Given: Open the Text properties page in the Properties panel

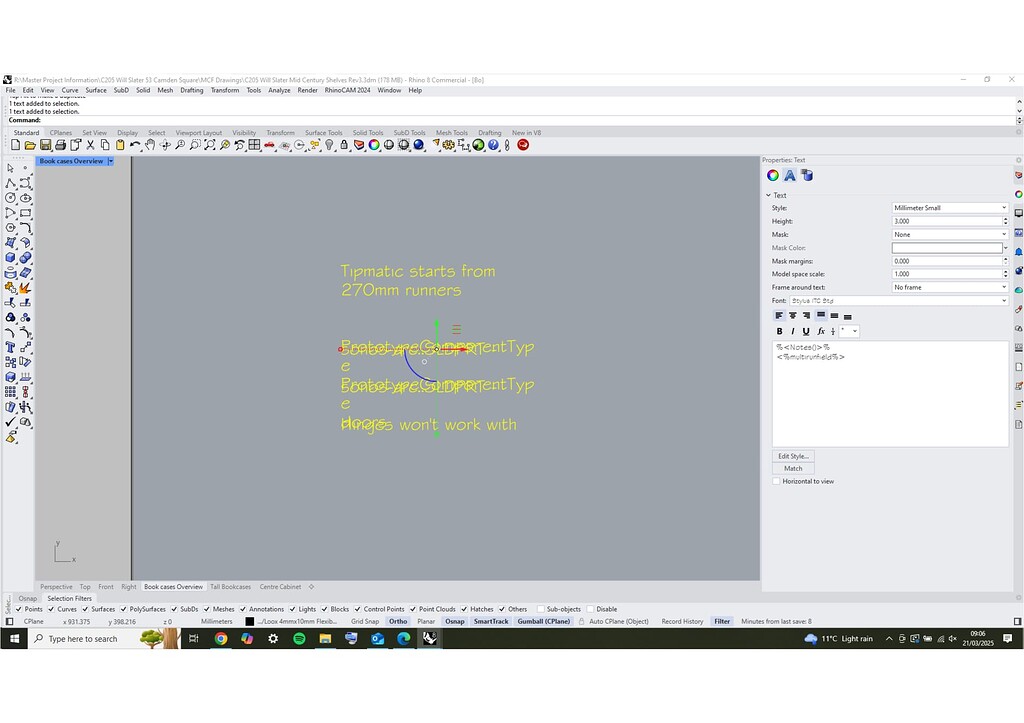Looking at the screenshot, I should tap(788, 175).
